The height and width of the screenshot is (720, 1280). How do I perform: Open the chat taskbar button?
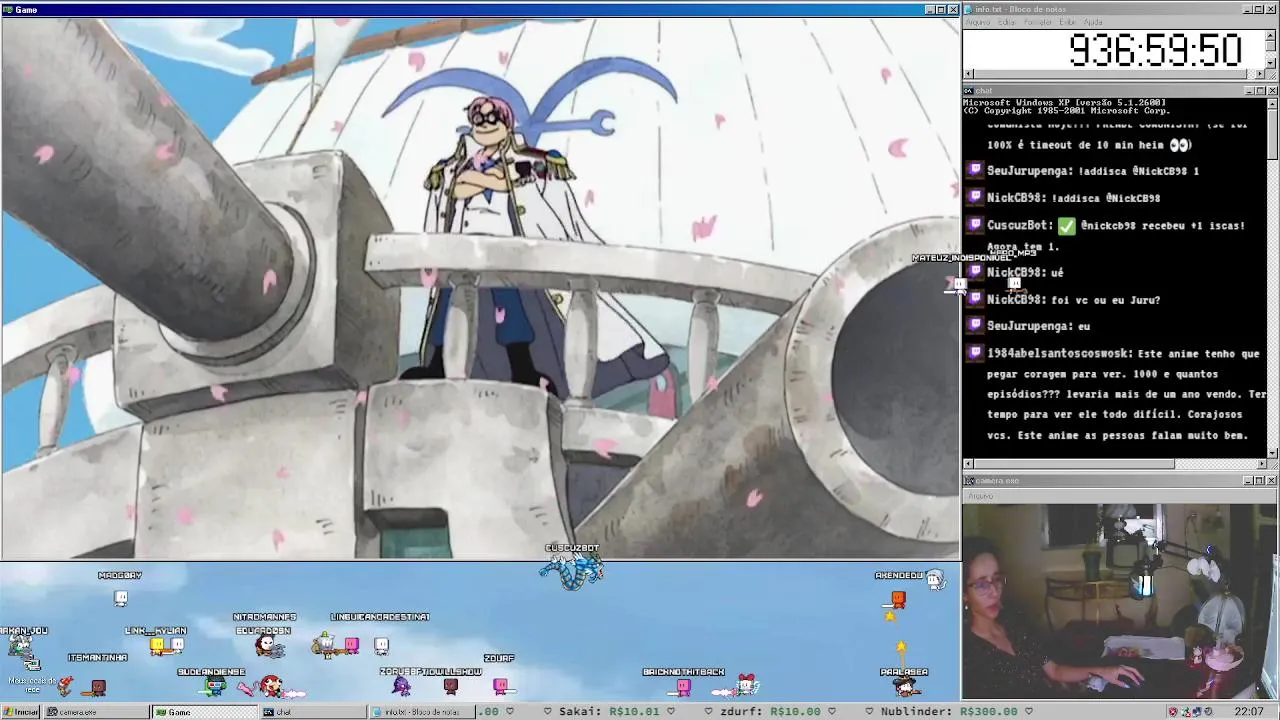coord(313,712)
